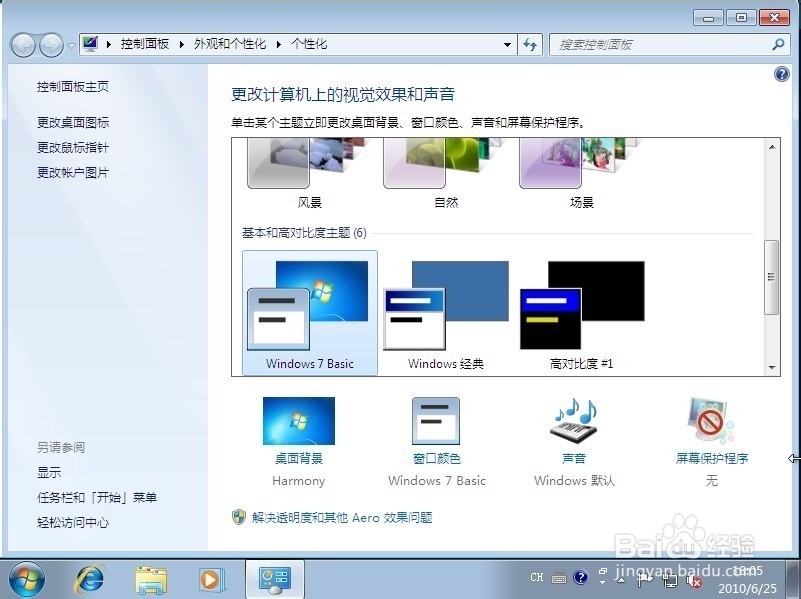Click CH language indicator in tray
This screenshot has height=599, width=801.
point(537,577)
